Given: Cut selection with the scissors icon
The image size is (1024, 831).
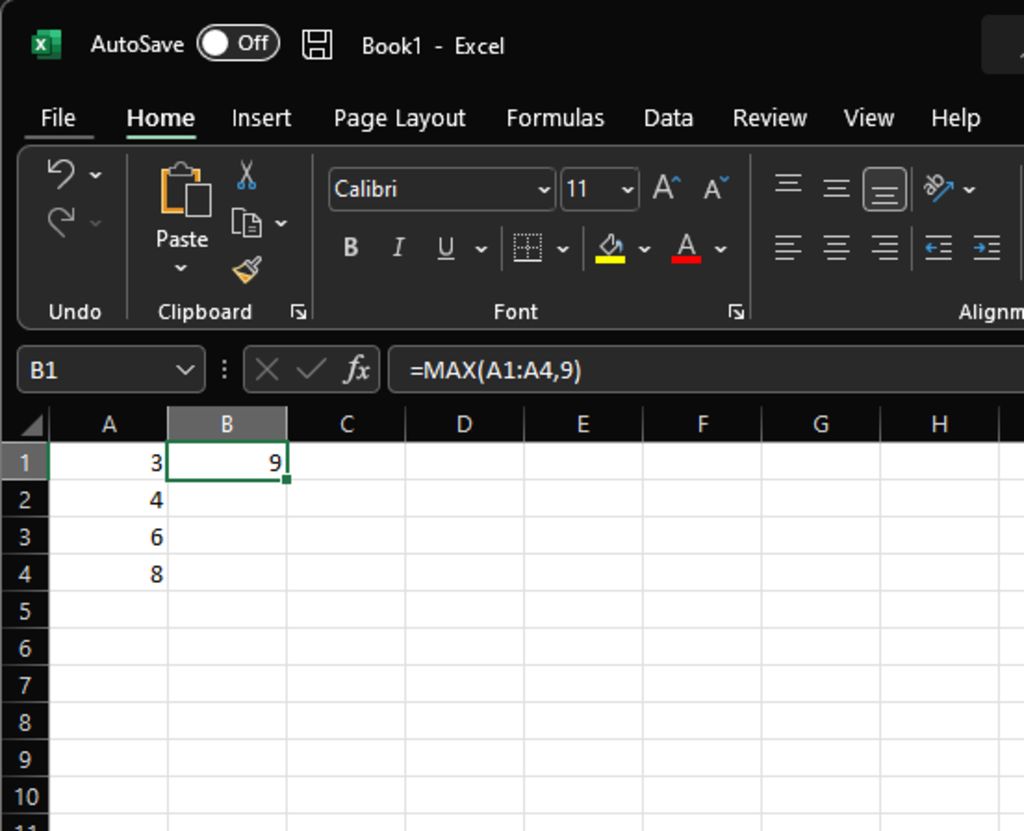Looking at the screenshot, I should 246,175.
